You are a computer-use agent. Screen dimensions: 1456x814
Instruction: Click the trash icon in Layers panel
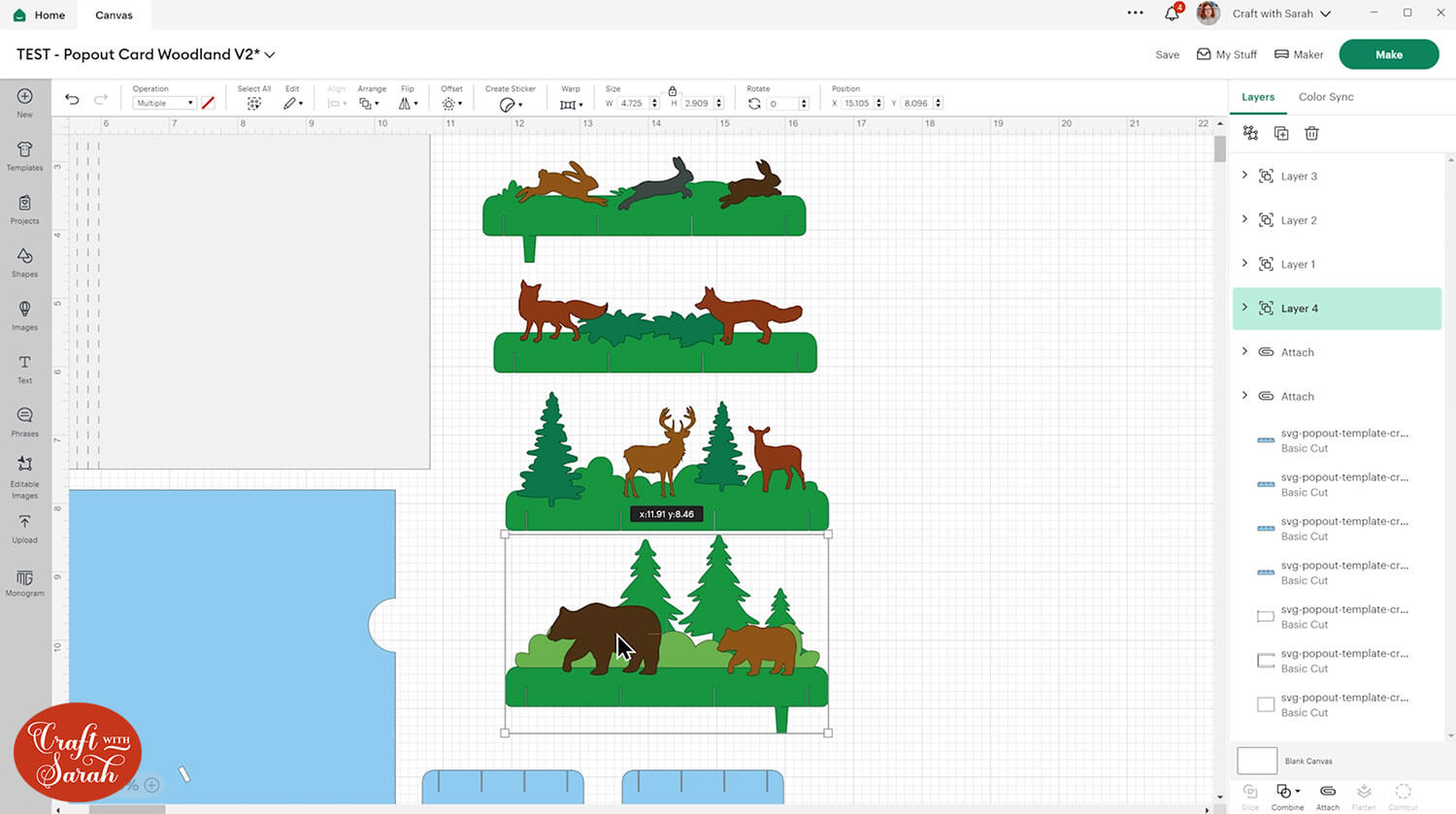pos(1311,134)
